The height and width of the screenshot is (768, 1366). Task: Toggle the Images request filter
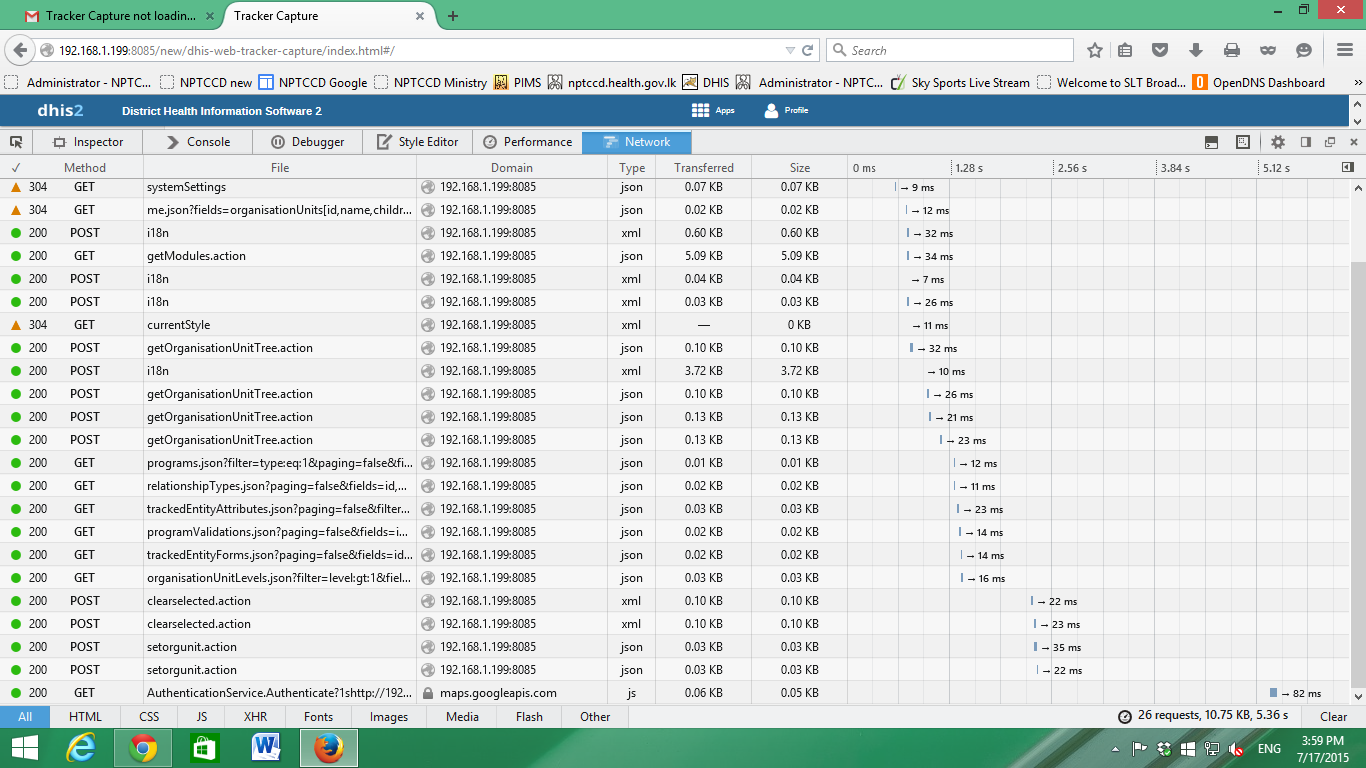(388, 716)
